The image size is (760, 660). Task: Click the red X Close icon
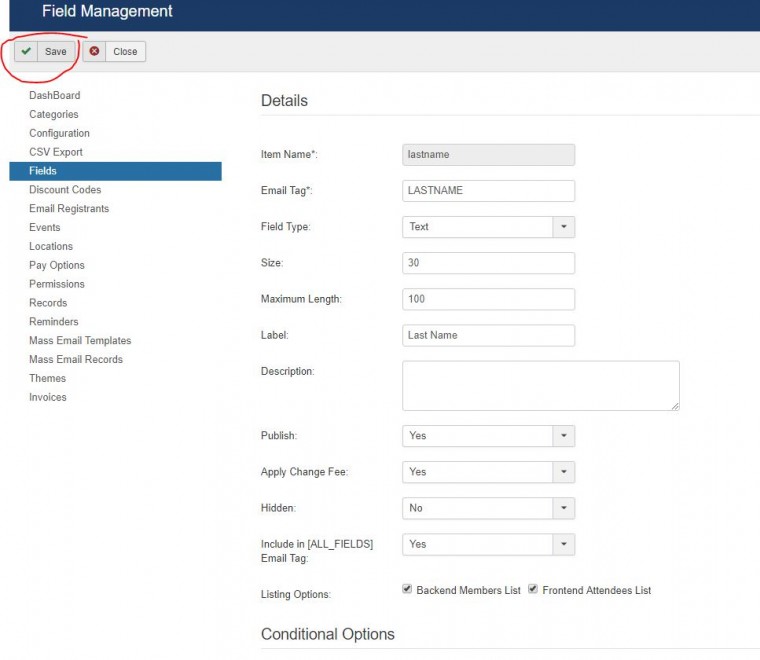(x=95, y=51)
